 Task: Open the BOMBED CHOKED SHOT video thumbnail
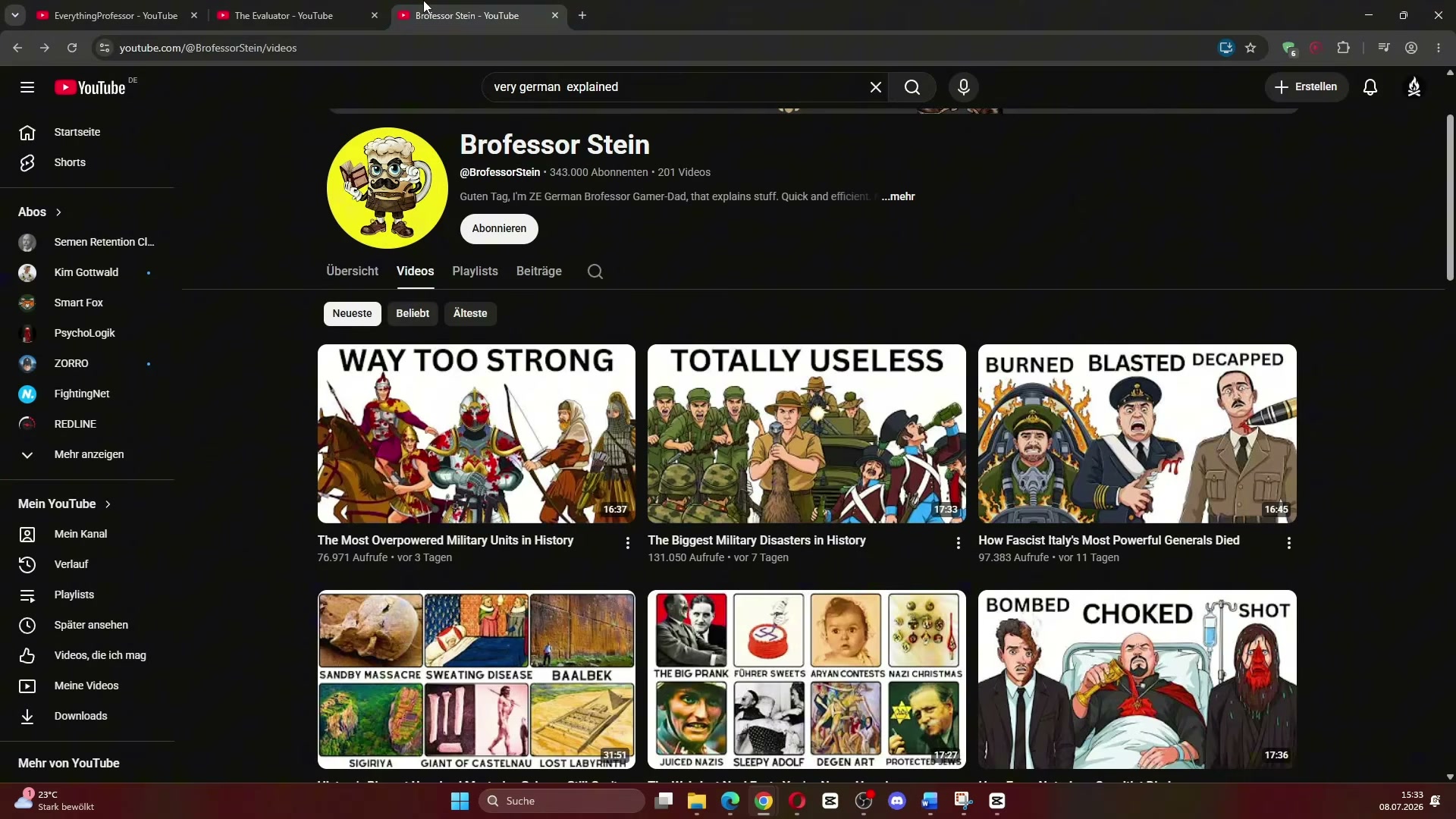1137,679
